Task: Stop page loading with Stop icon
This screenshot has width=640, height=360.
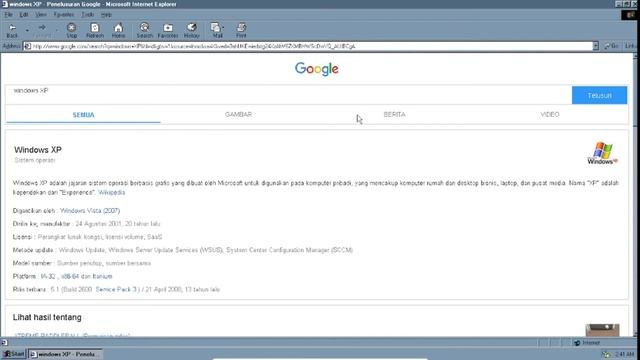Action: tap(71, 31)
